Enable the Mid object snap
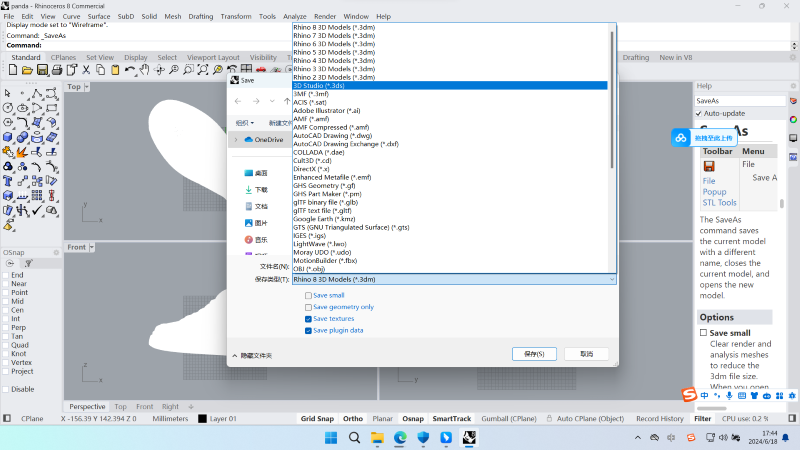This screenshot has width=800, height=450. coord(6,302)
